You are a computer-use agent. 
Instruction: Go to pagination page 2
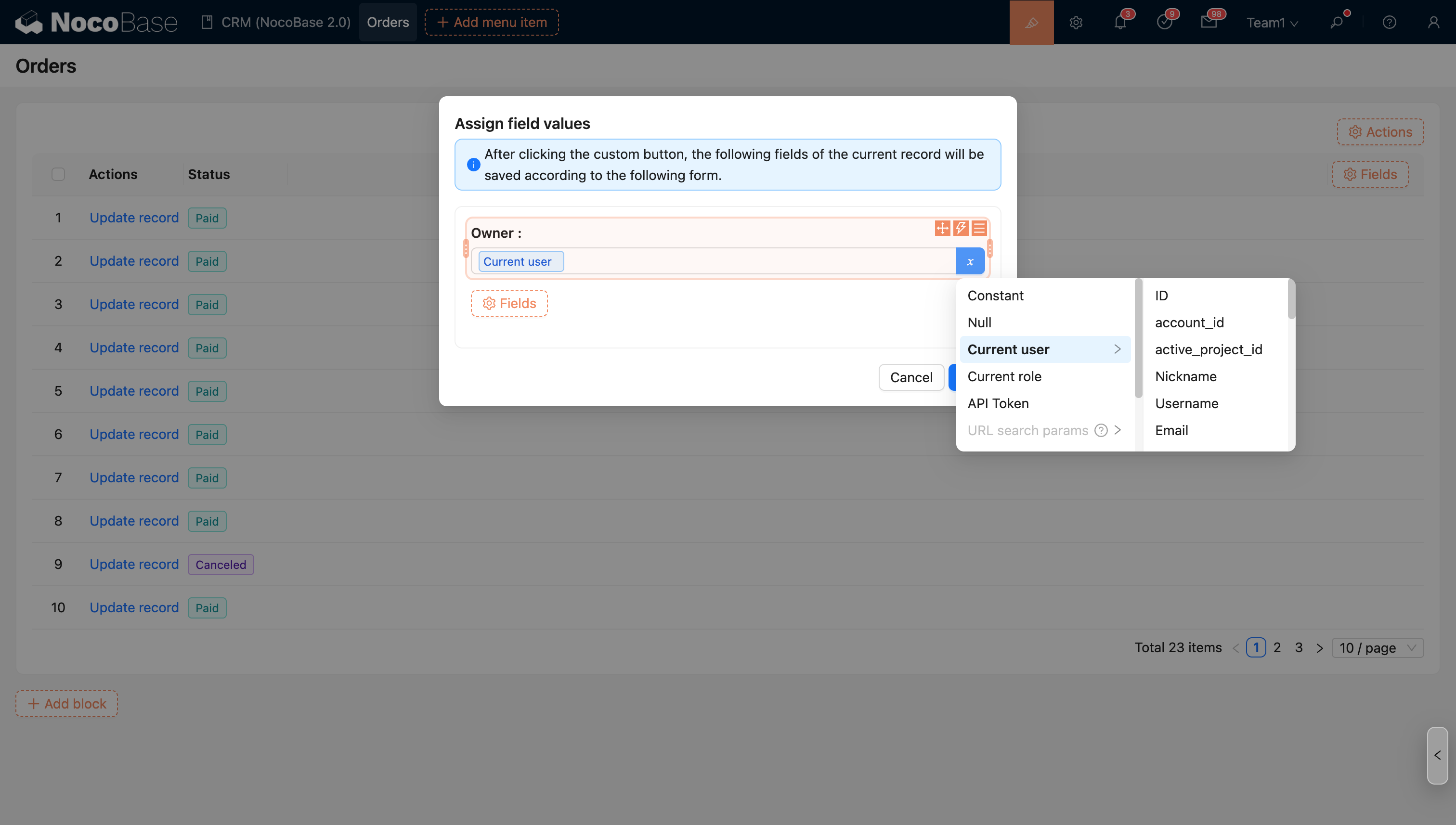tap(1277, 648)
